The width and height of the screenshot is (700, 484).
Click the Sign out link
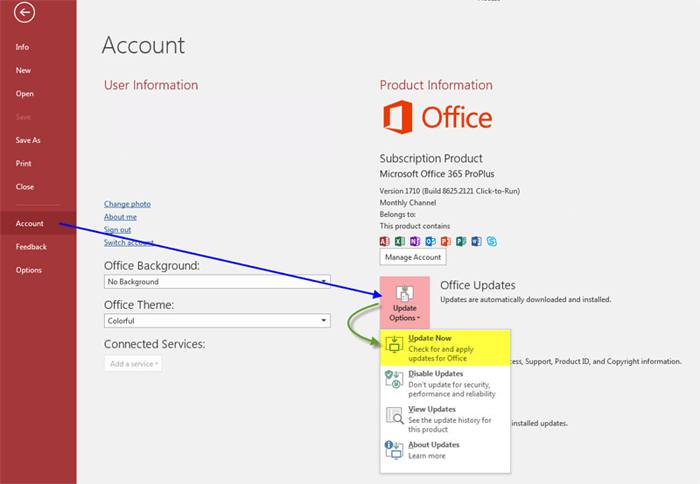tap(117, 230)
